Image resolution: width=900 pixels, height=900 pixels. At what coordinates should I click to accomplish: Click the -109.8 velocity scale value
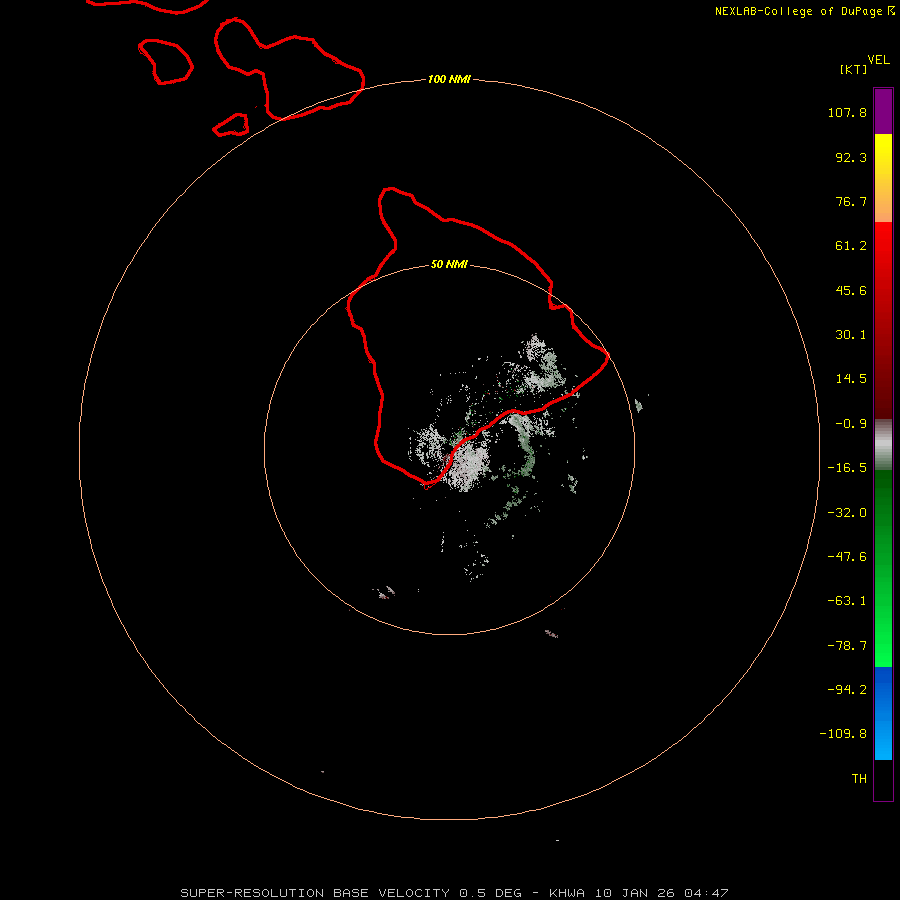click(x=843, y=734)
